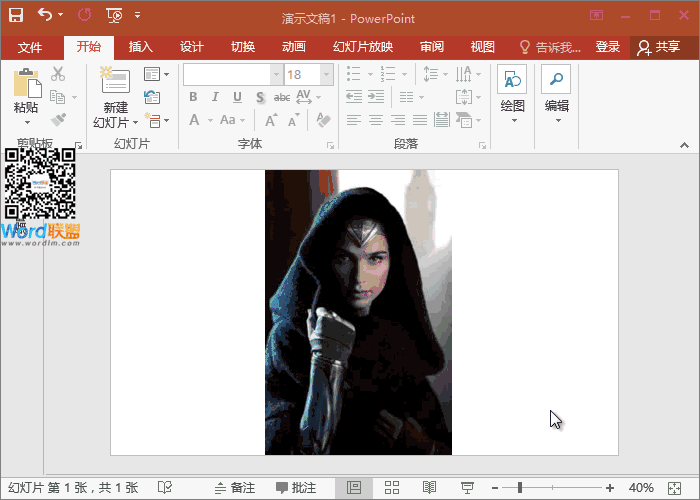Toggle the Notes (备注) pane
Screen dimensions: 700x500
tap(233, 488)
